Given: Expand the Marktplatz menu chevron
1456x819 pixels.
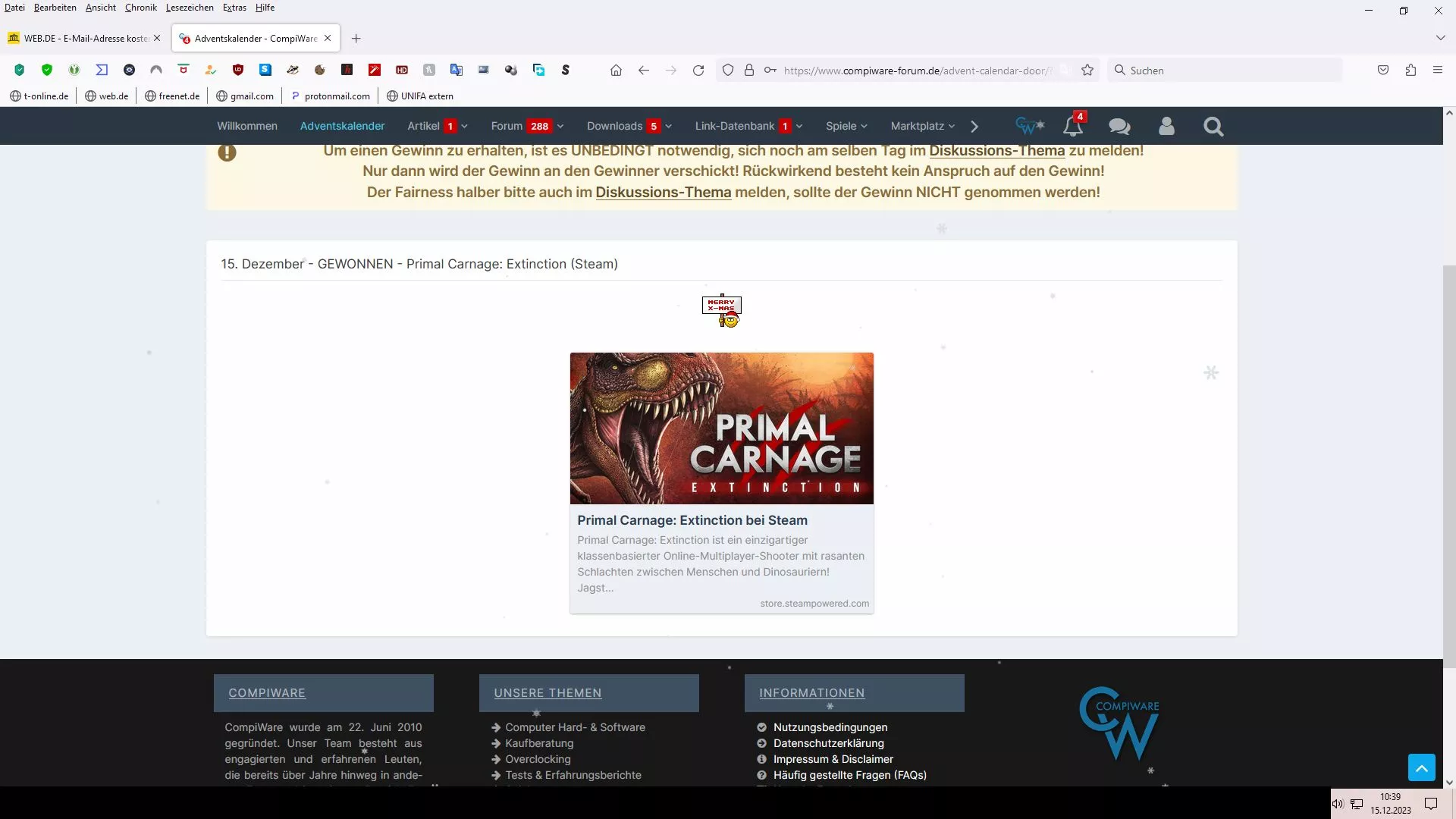Looking at the screenshot, I should pyautogui.click(x=952, y=127).
